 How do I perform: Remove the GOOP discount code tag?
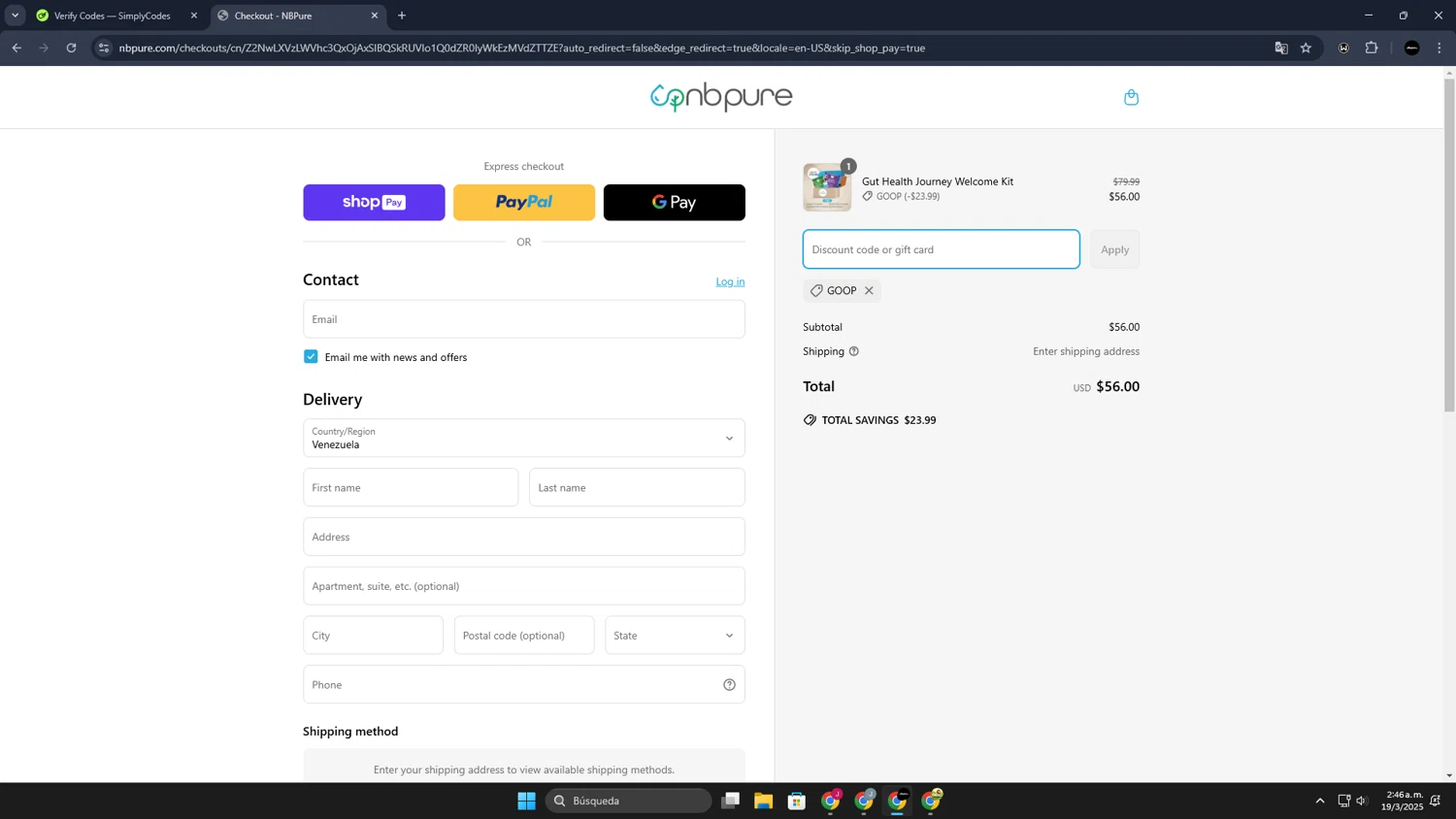click(869, 291)
